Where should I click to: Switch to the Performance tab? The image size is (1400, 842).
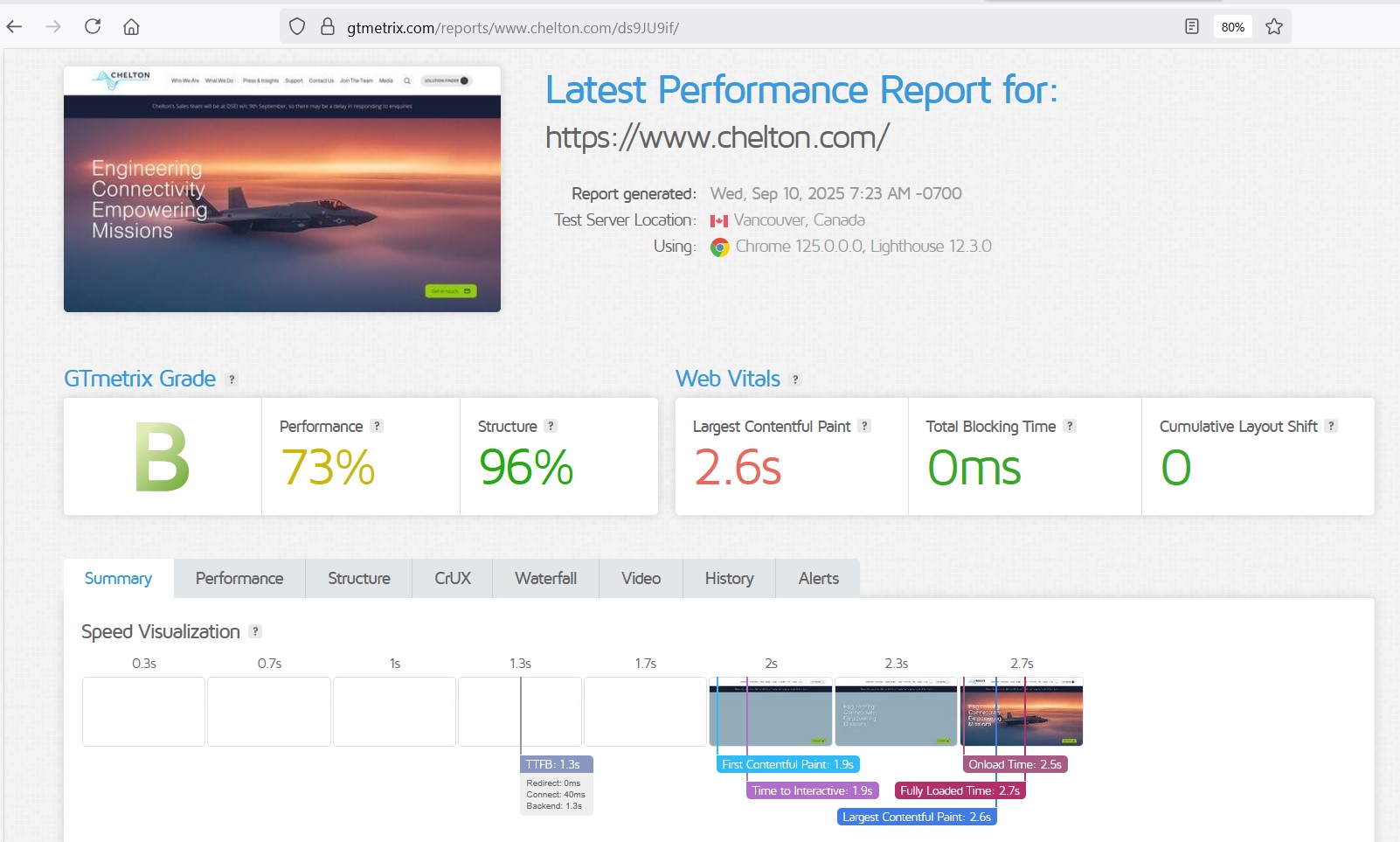pyautogui.click(x=239, y=579)
